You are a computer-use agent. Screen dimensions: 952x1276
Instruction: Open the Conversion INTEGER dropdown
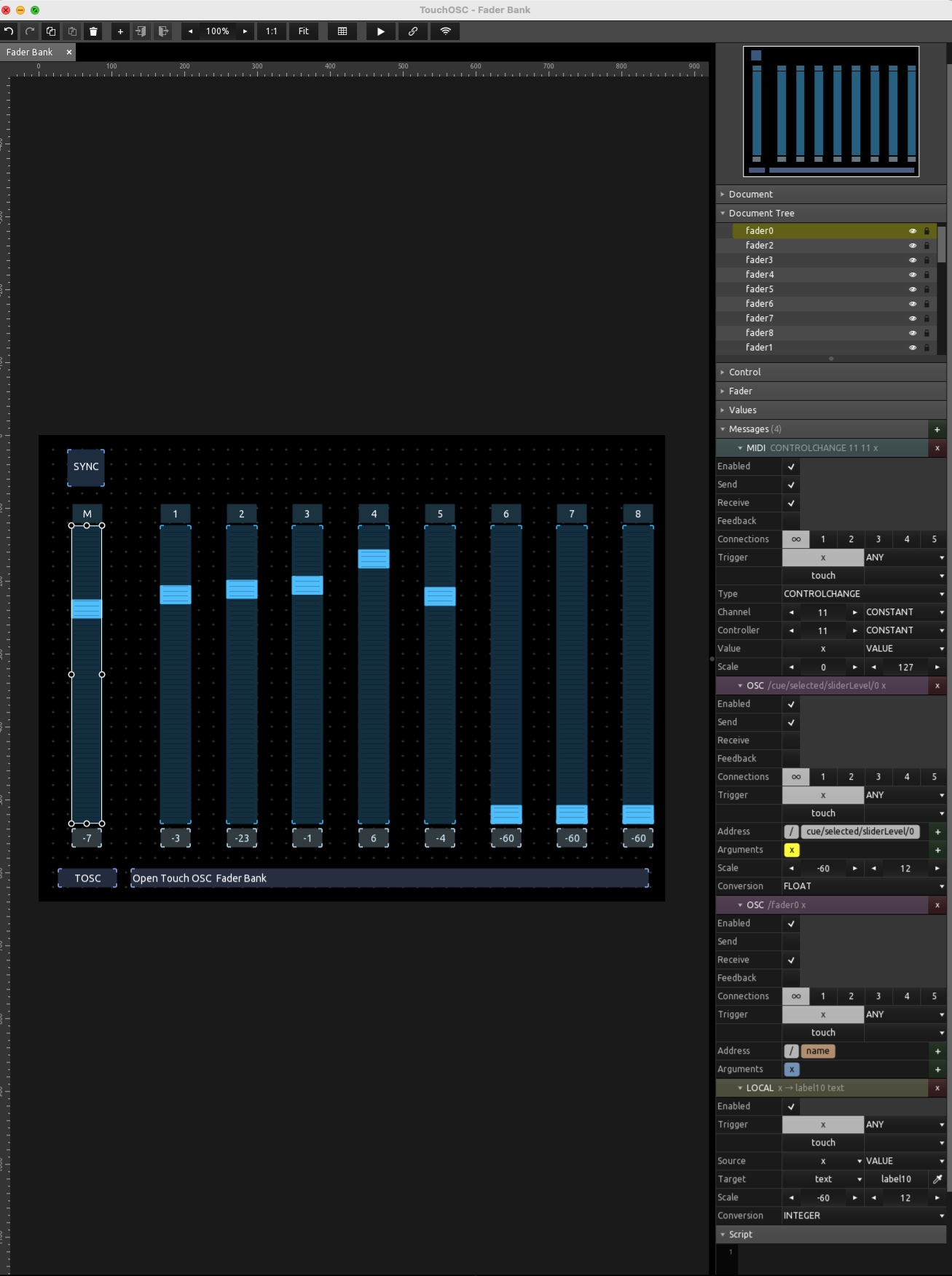(863, 1216)
